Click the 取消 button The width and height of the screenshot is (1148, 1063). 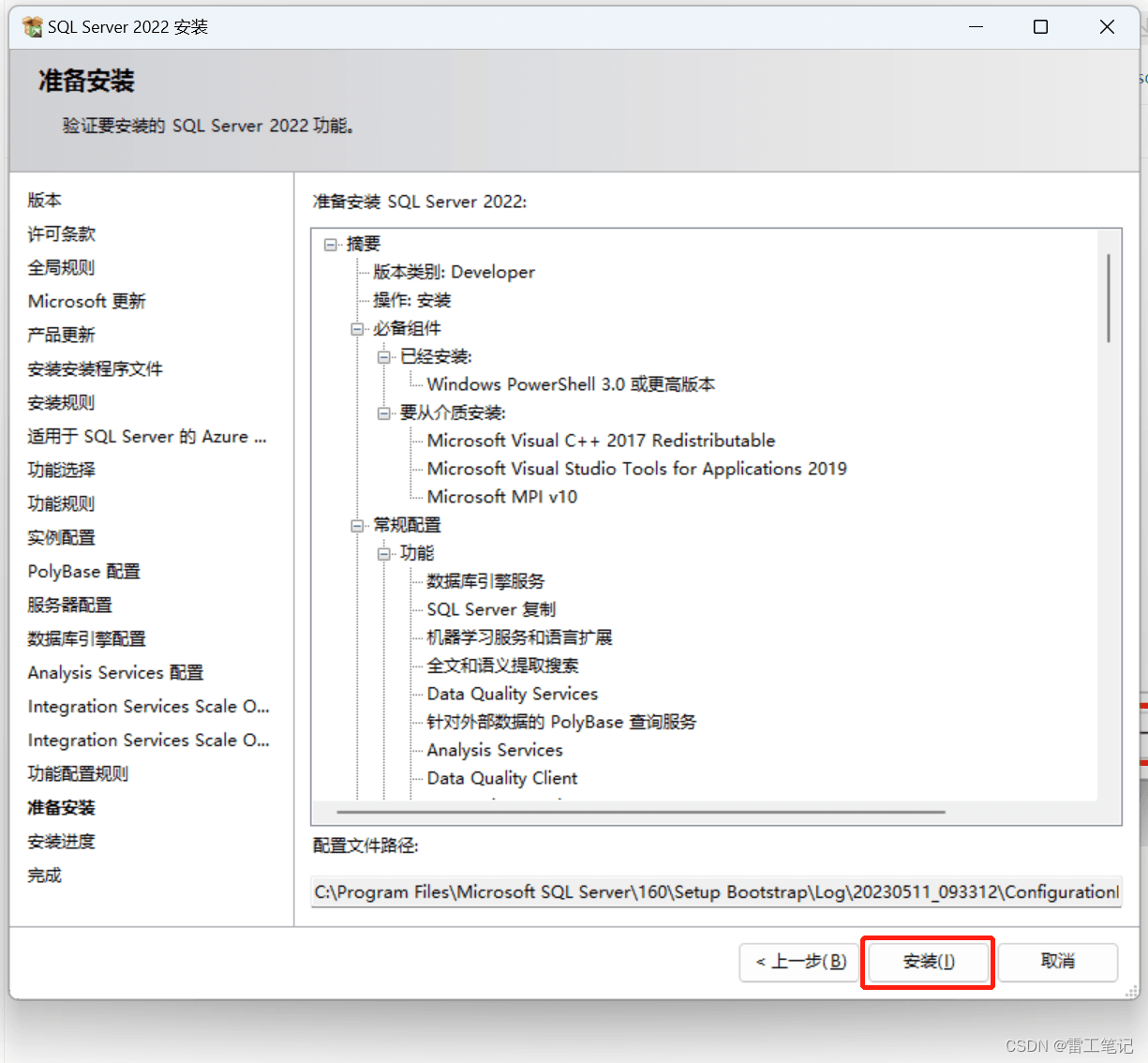coord(1058,962)
